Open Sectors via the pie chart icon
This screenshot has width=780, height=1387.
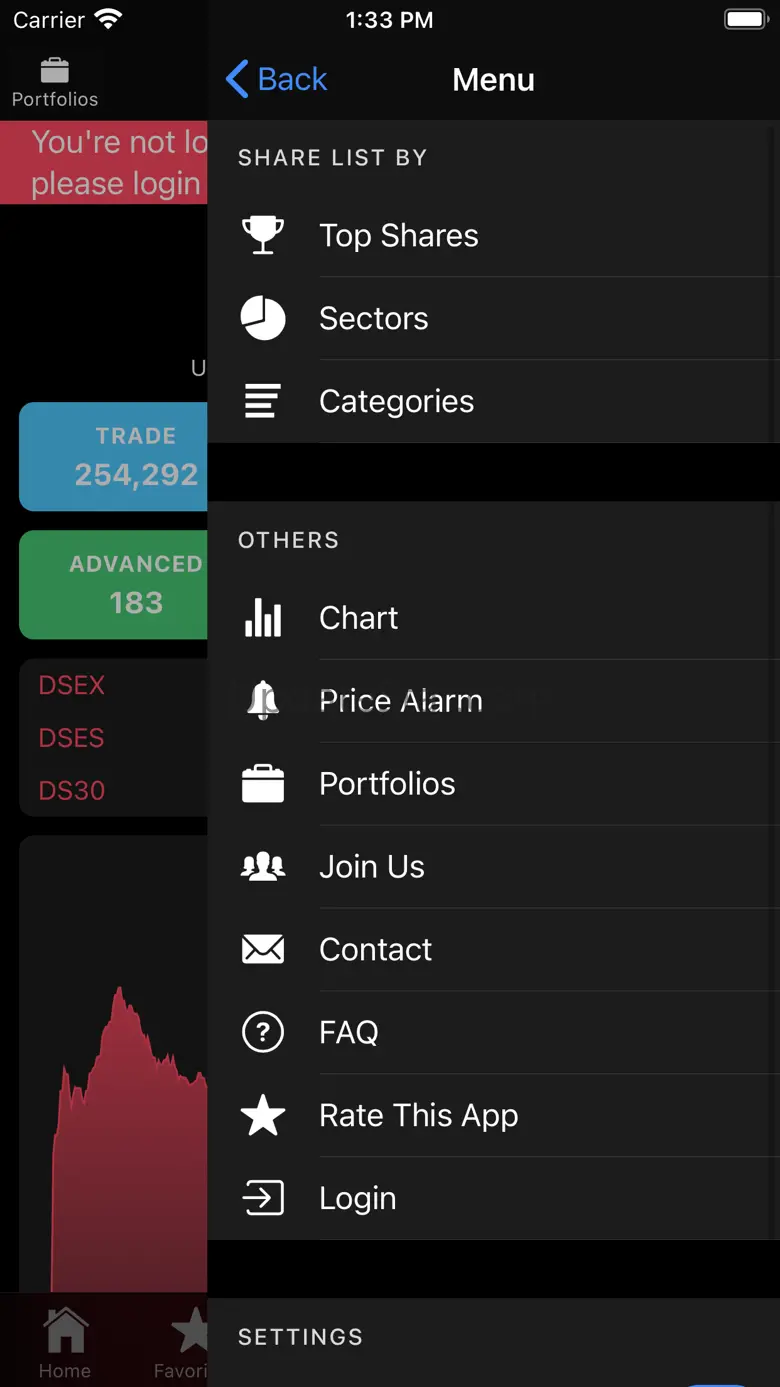263,318
